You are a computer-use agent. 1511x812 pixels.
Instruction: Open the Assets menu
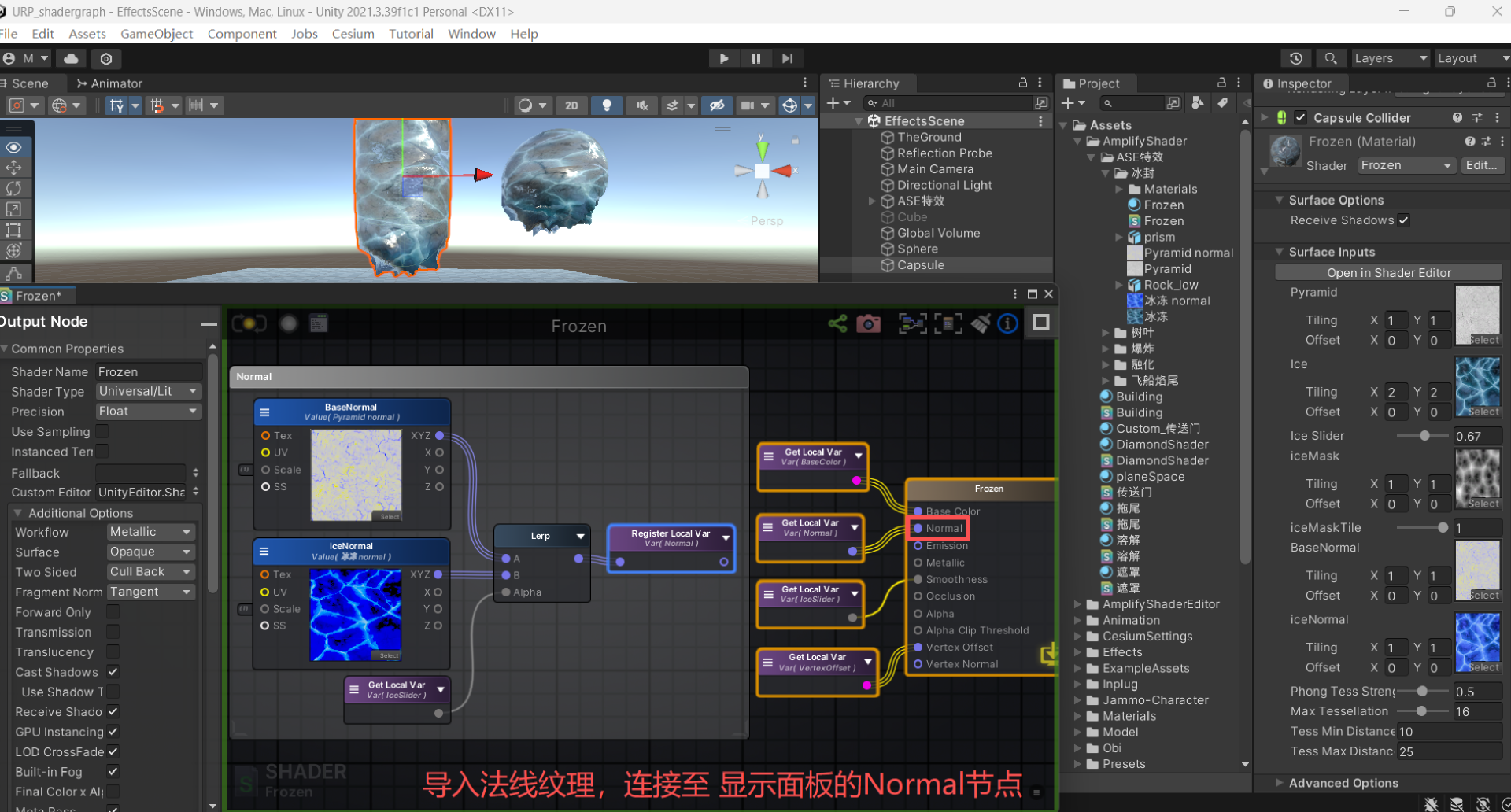(87, 34)
